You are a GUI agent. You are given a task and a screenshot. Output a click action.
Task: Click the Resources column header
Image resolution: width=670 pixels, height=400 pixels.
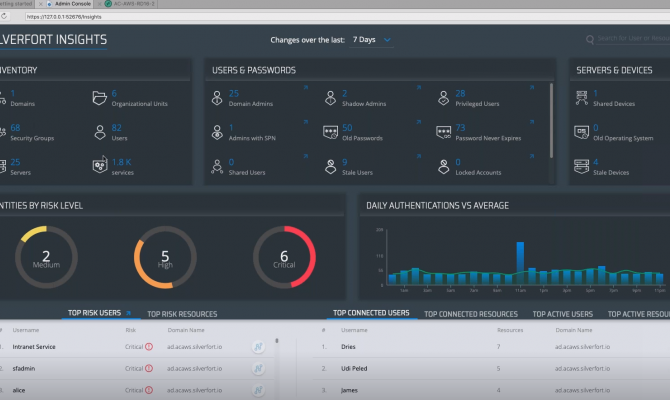click(510, 330)
